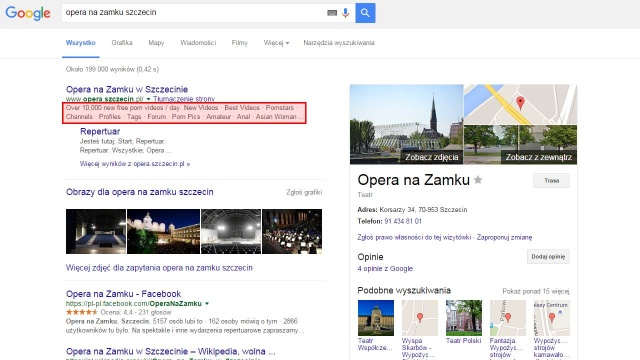Click Zgłoś grafiki link
The height and width of the screenshot is (360, 640).
(304, 192)
